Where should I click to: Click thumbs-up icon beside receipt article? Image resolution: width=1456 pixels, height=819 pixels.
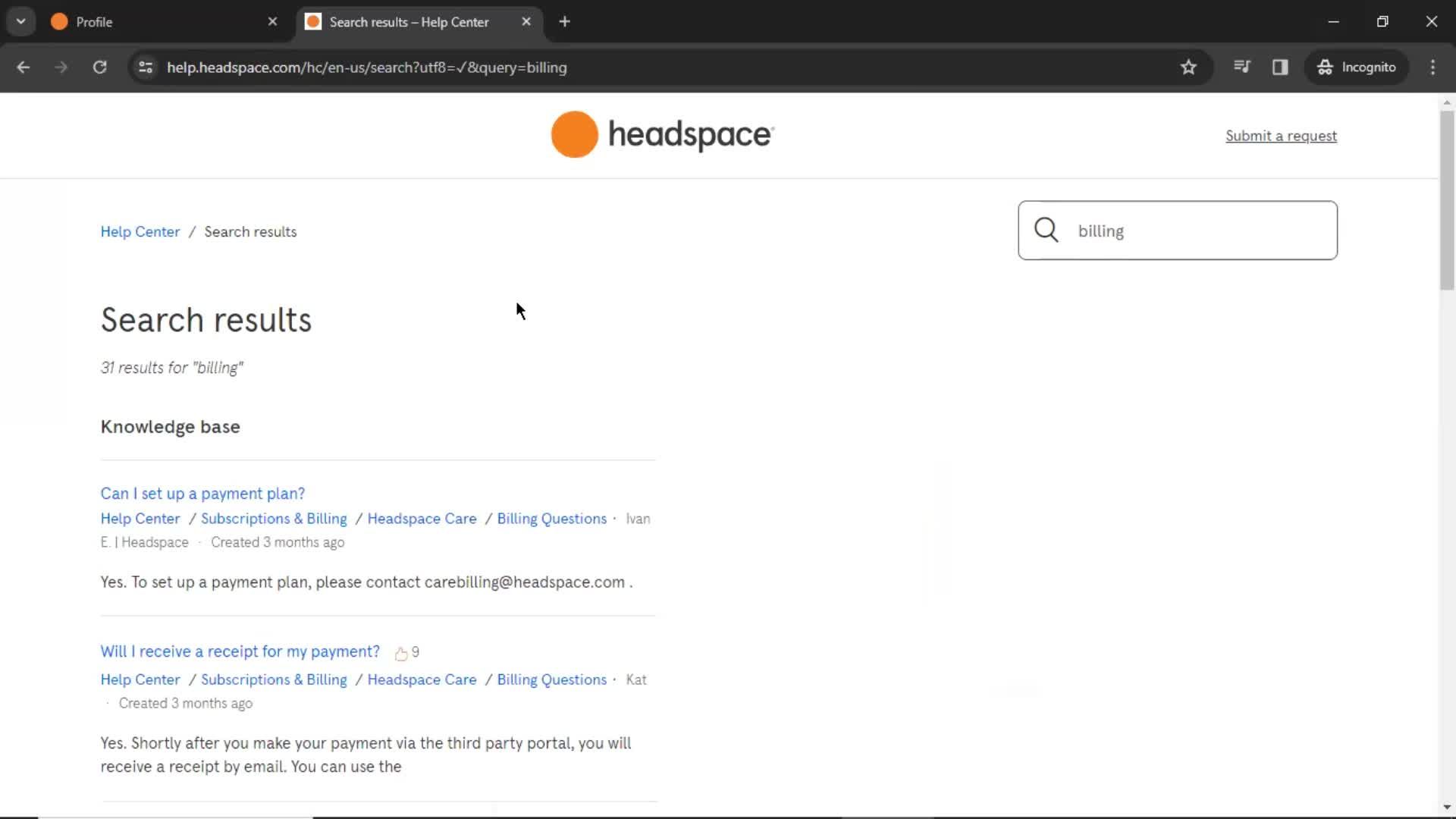coord(401,653)
